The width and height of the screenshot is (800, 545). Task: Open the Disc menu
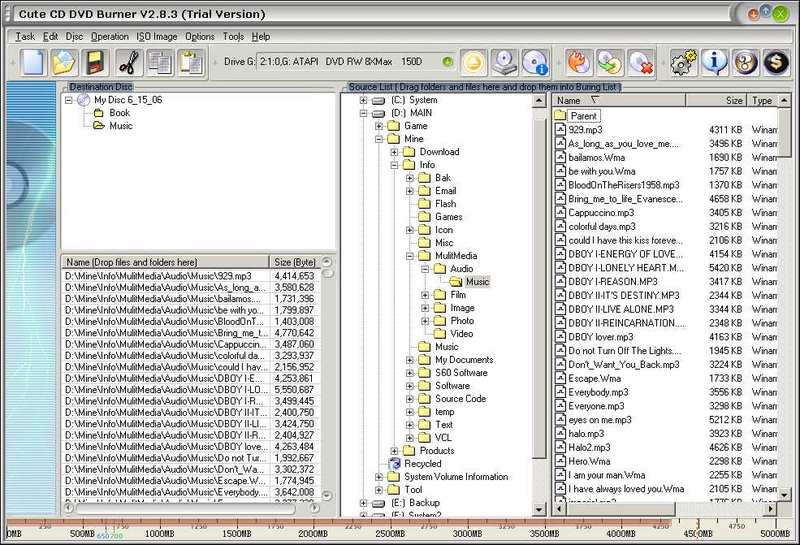[74, 37]
